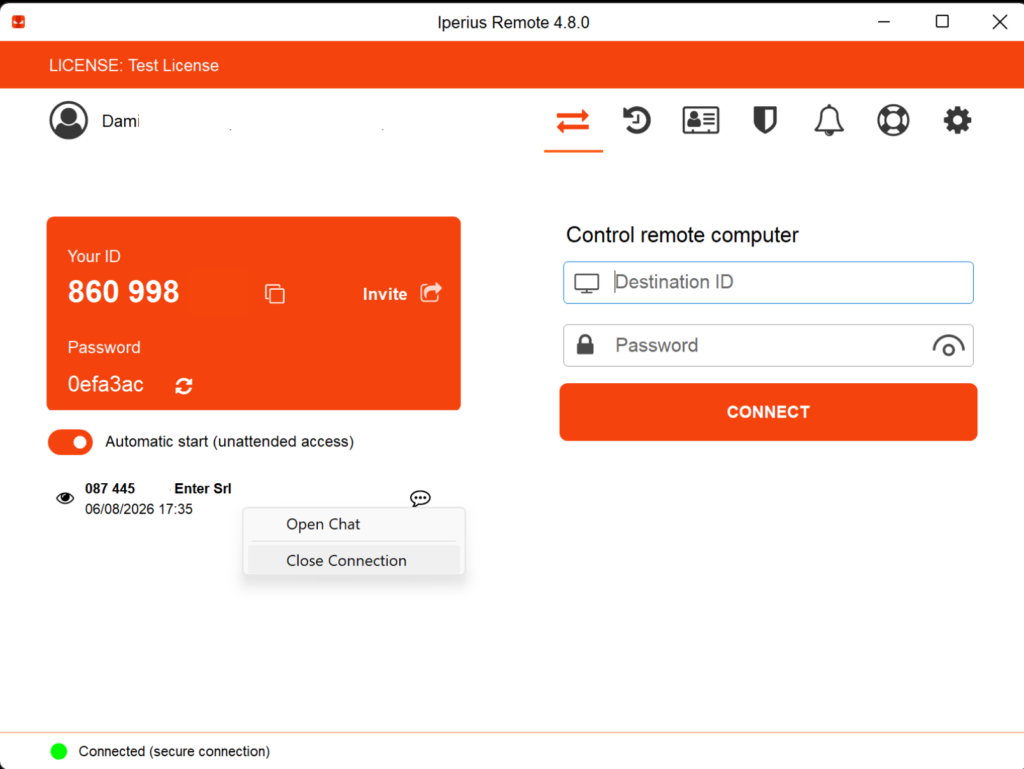Click the LICENSE: Test License label
This screenshot has height=769, width=1024.
click(x=134, y=65)
